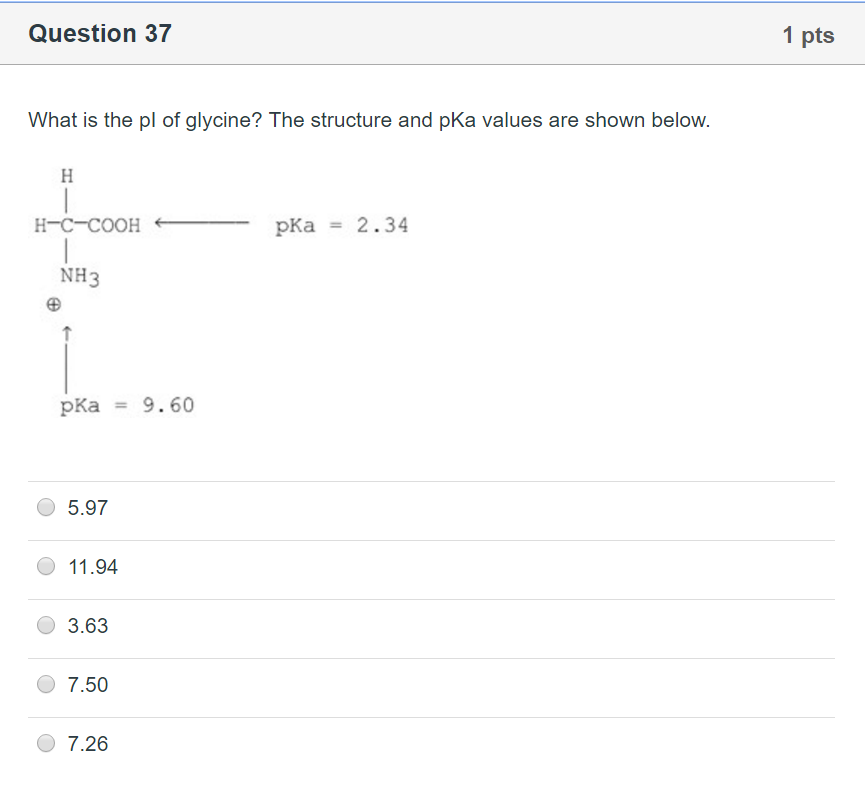Image resolution: width=865 pixels, height=800 pixels.
Task: Click the pKa 9.60 annotation
Action: [126, 405]
